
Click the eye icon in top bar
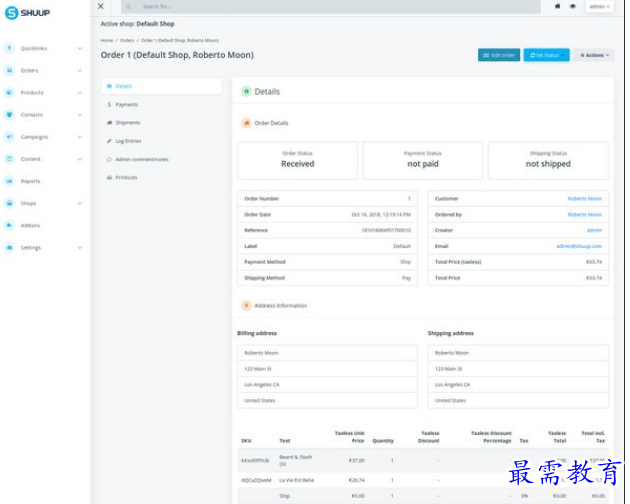click(573, 6)
